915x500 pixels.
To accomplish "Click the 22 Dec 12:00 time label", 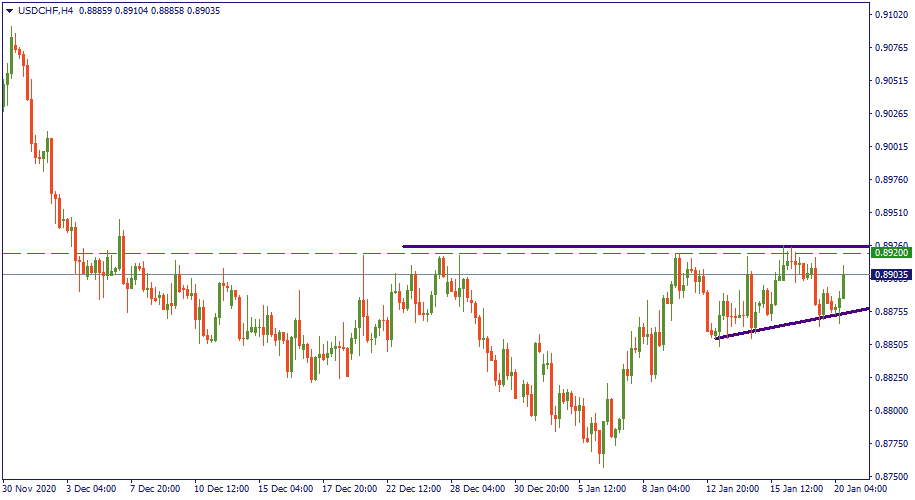I will [x=415, y=489].
